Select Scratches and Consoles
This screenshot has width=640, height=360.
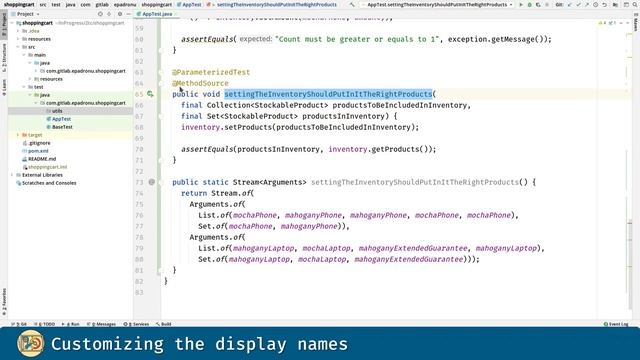[x=49, y=183]
